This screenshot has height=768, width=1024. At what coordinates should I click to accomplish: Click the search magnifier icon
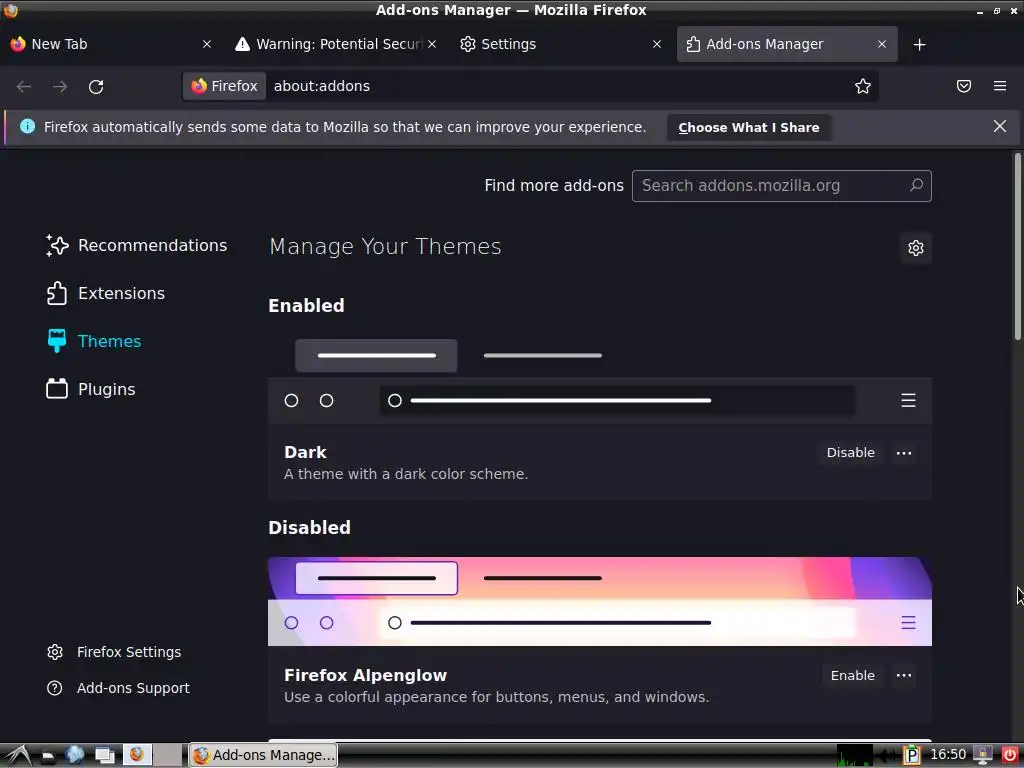pos(916,185)
